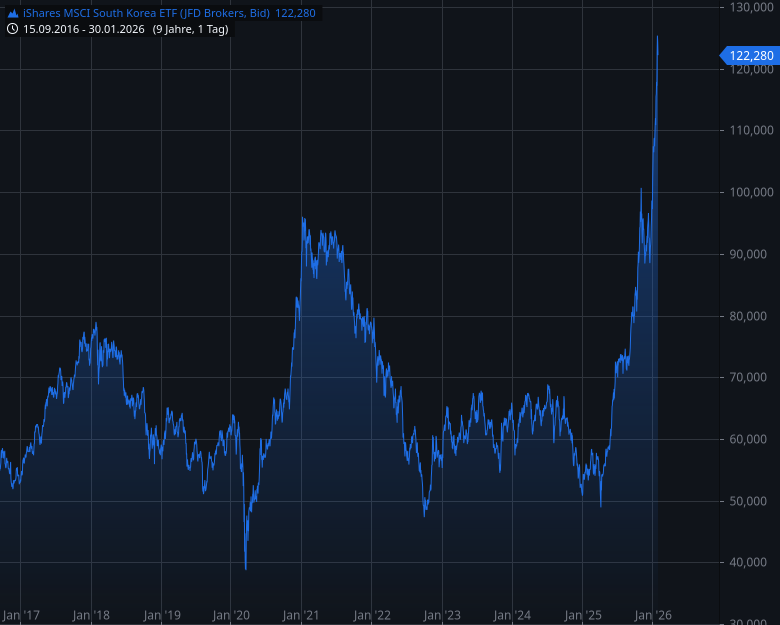Click the clock icon next to date range
780x625 pixels.
(x=12, y=29)
